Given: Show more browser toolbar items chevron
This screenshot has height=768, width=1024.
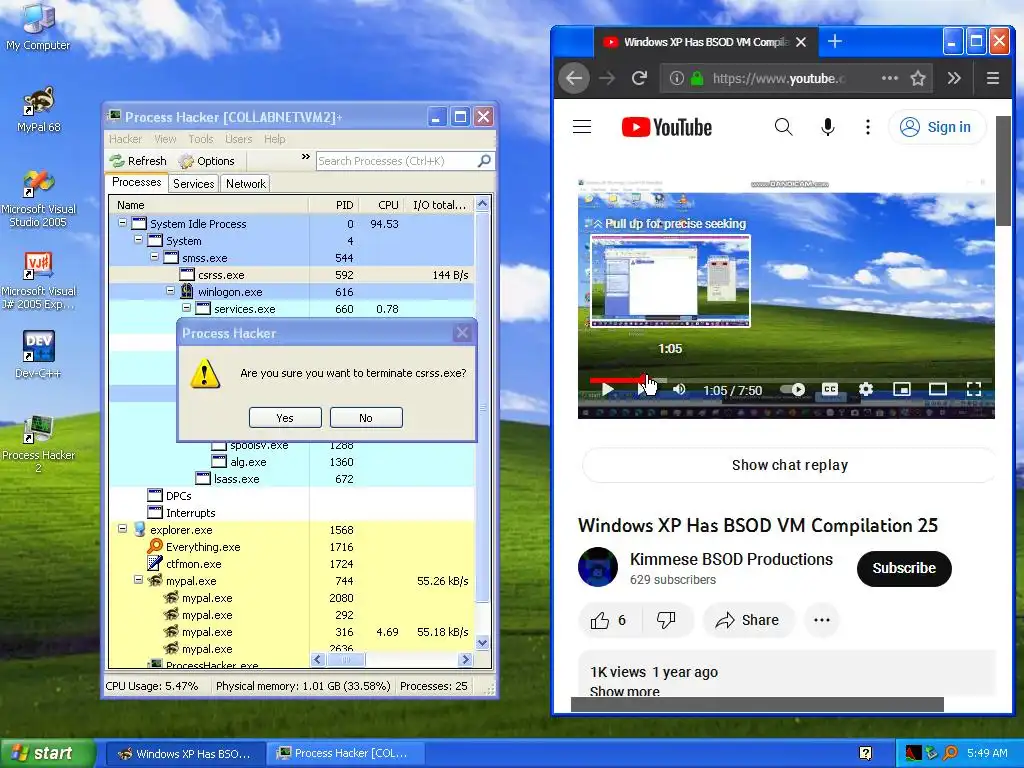Looking at the screenshot, I should click(954, 78).
